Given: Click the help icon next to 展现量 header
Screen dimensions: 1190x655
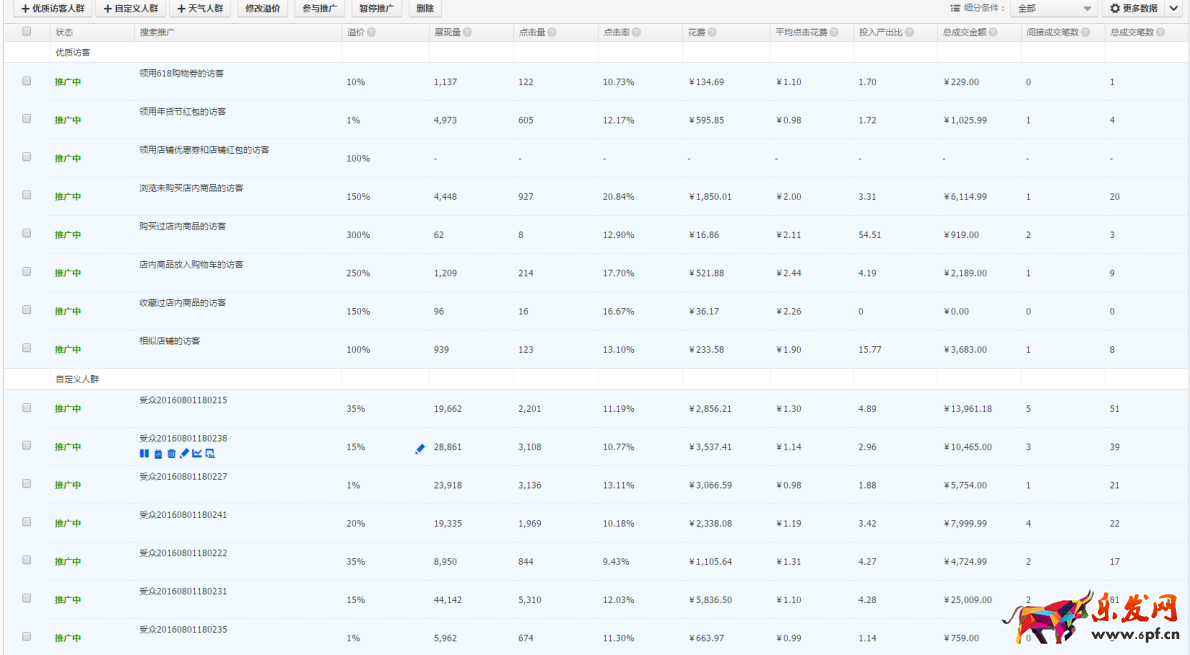Looking at the screenshot, I should 467,32.
